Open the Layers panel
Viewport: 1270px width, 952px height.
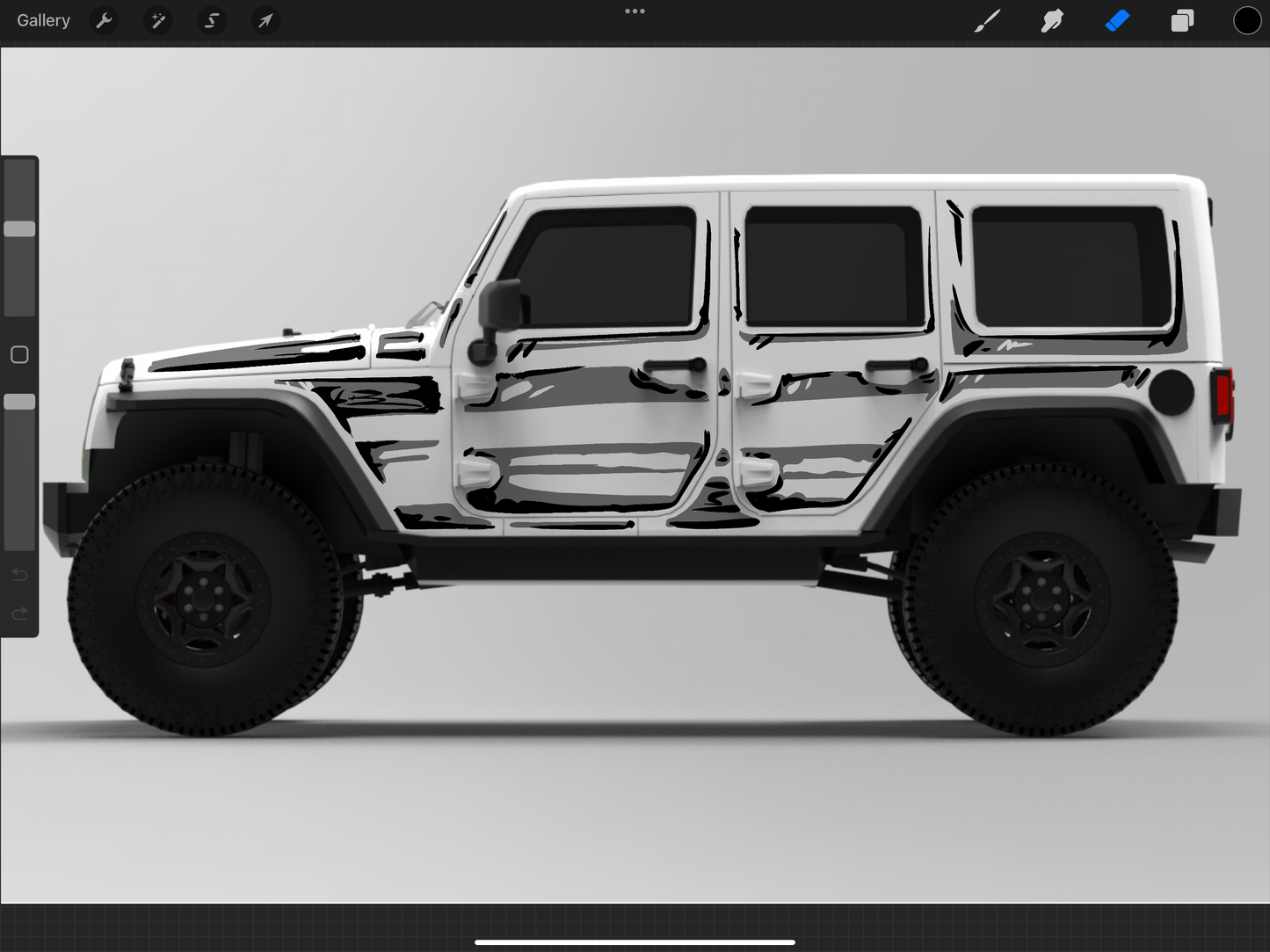[1181, 20]
